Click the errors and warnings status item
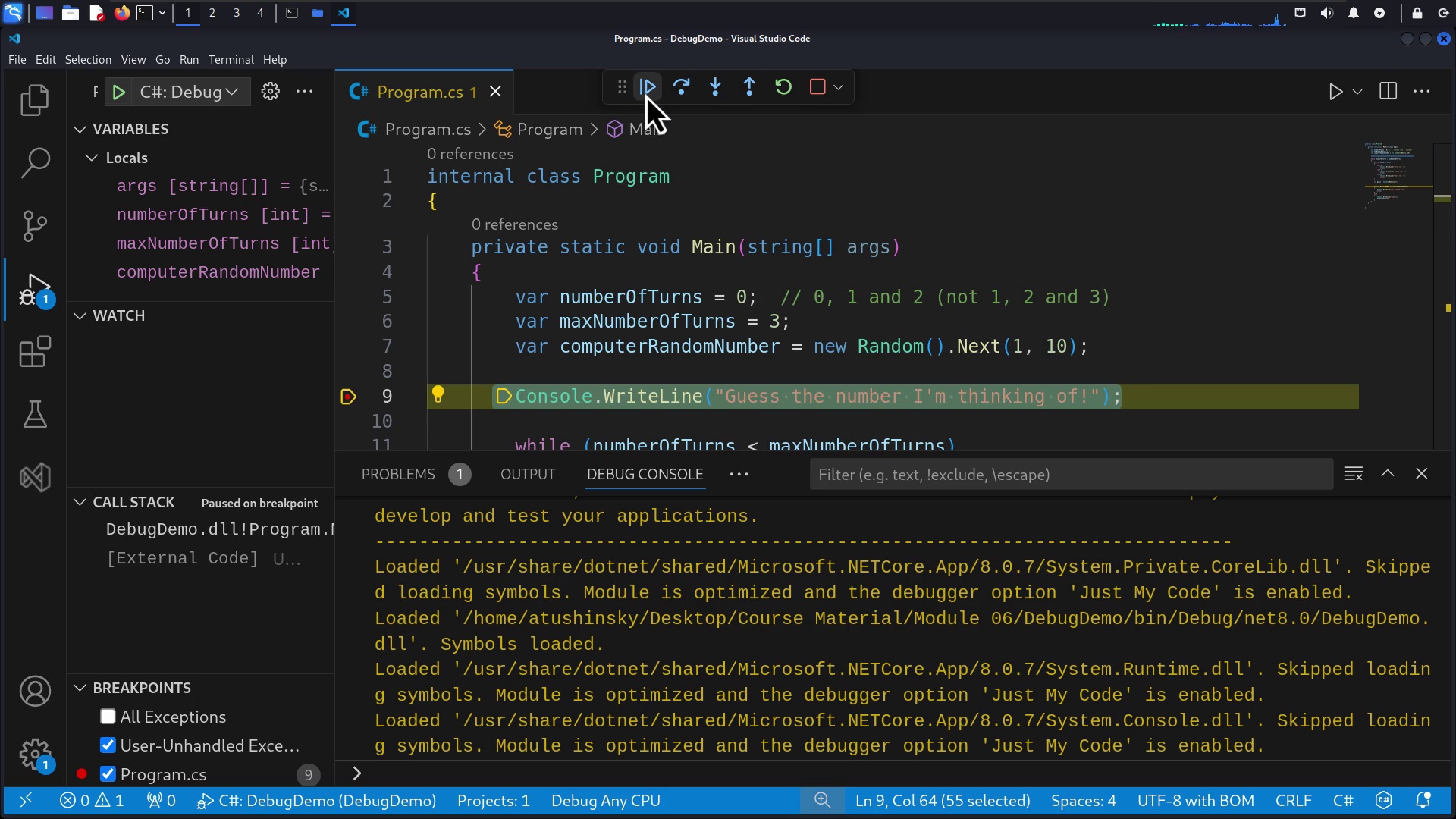This screenshot has height=819, width=1456. pyautogui.click(x=92, y=802)
